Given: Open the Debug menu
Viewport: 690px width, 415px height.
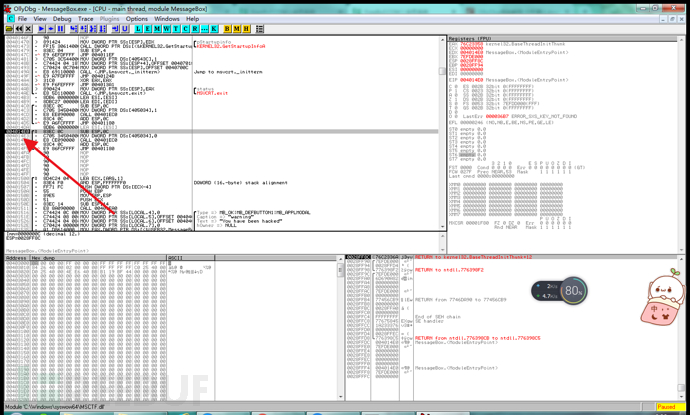Looking at the screenshot, I should (x=62, y=19).
